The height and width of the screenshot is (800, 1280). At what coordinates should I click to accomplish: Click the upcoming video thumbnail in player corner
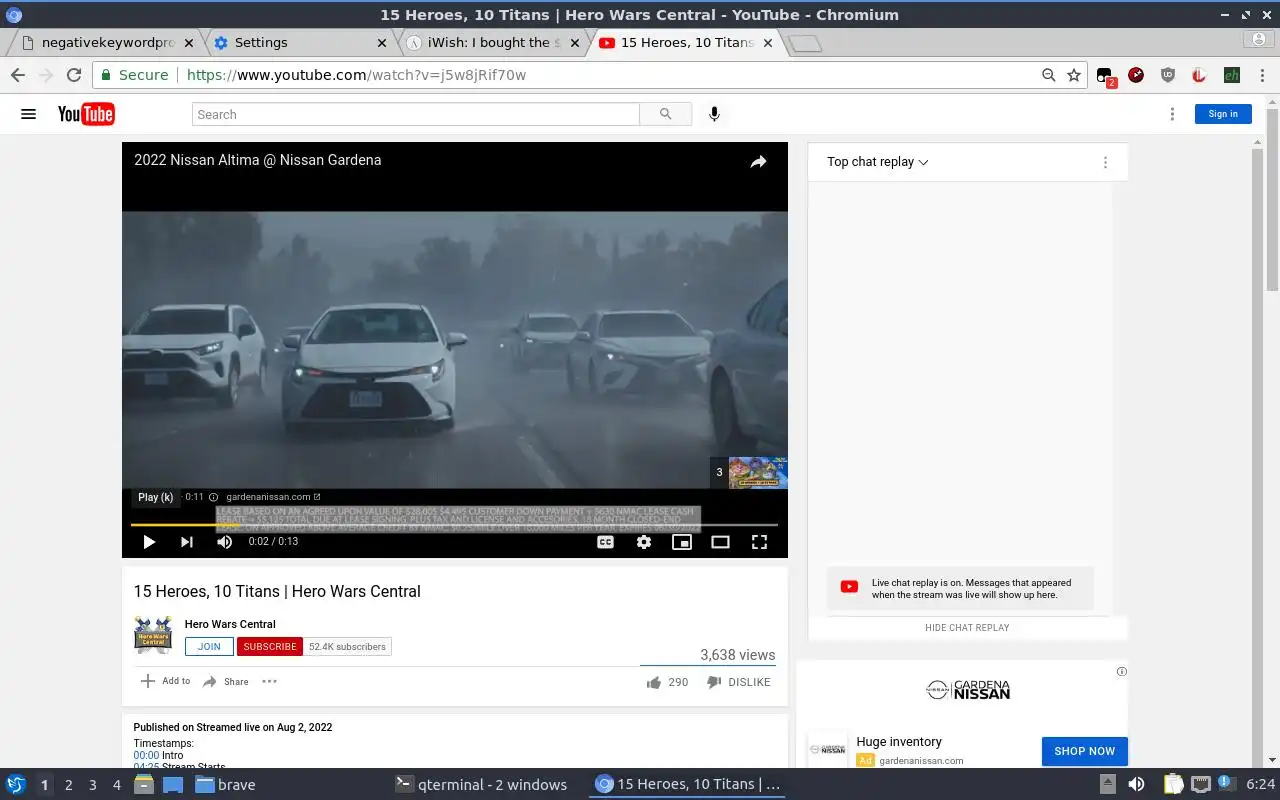click(757, 472)
